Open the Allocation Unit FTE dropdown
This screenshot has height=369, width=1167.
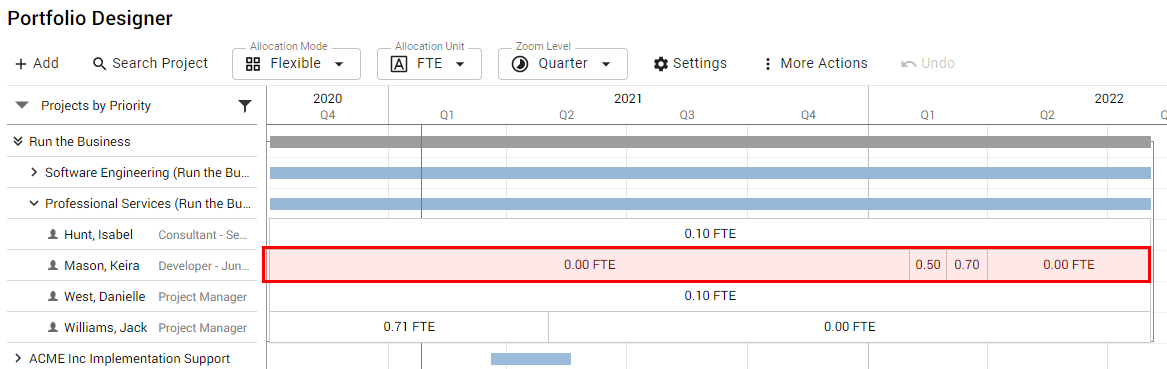coord(429,64)
